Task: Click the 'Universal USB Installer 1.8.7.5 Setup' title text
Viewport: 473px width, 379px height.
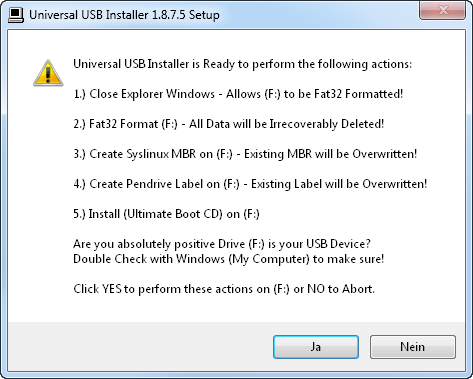Action: coord(124,15)
